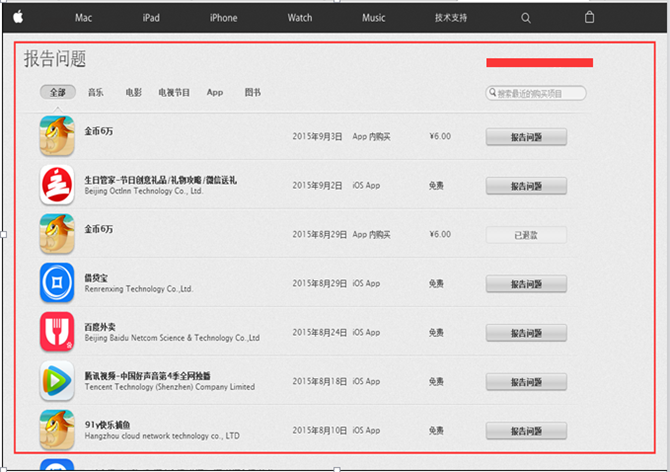Open the iPhone menu item
This screenshot has height=472, width=670.
click(x=223, y=18)
